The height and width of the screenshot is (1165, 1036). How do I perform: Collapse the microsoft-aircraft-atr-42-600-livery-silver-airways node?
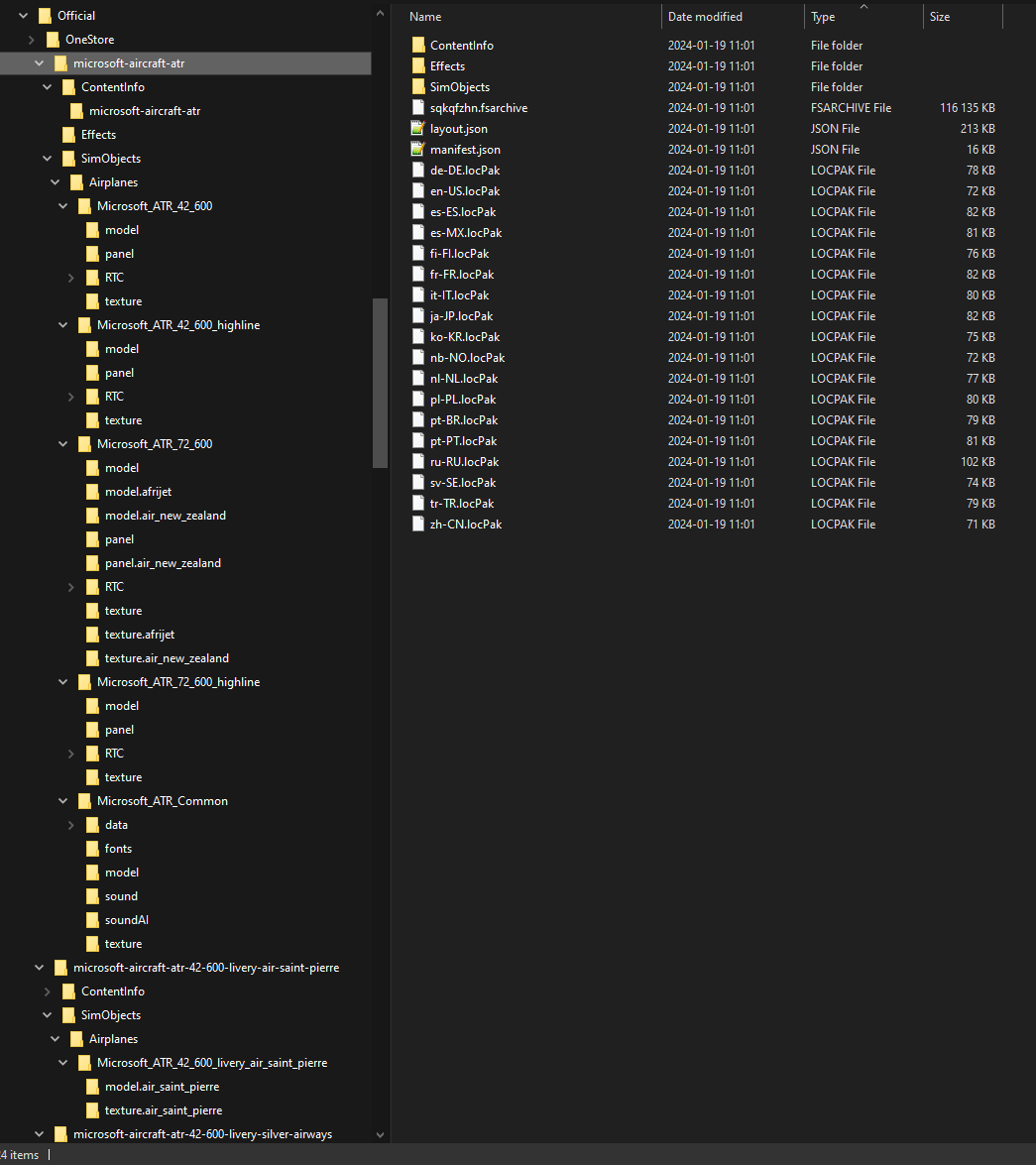point(40,1134)
